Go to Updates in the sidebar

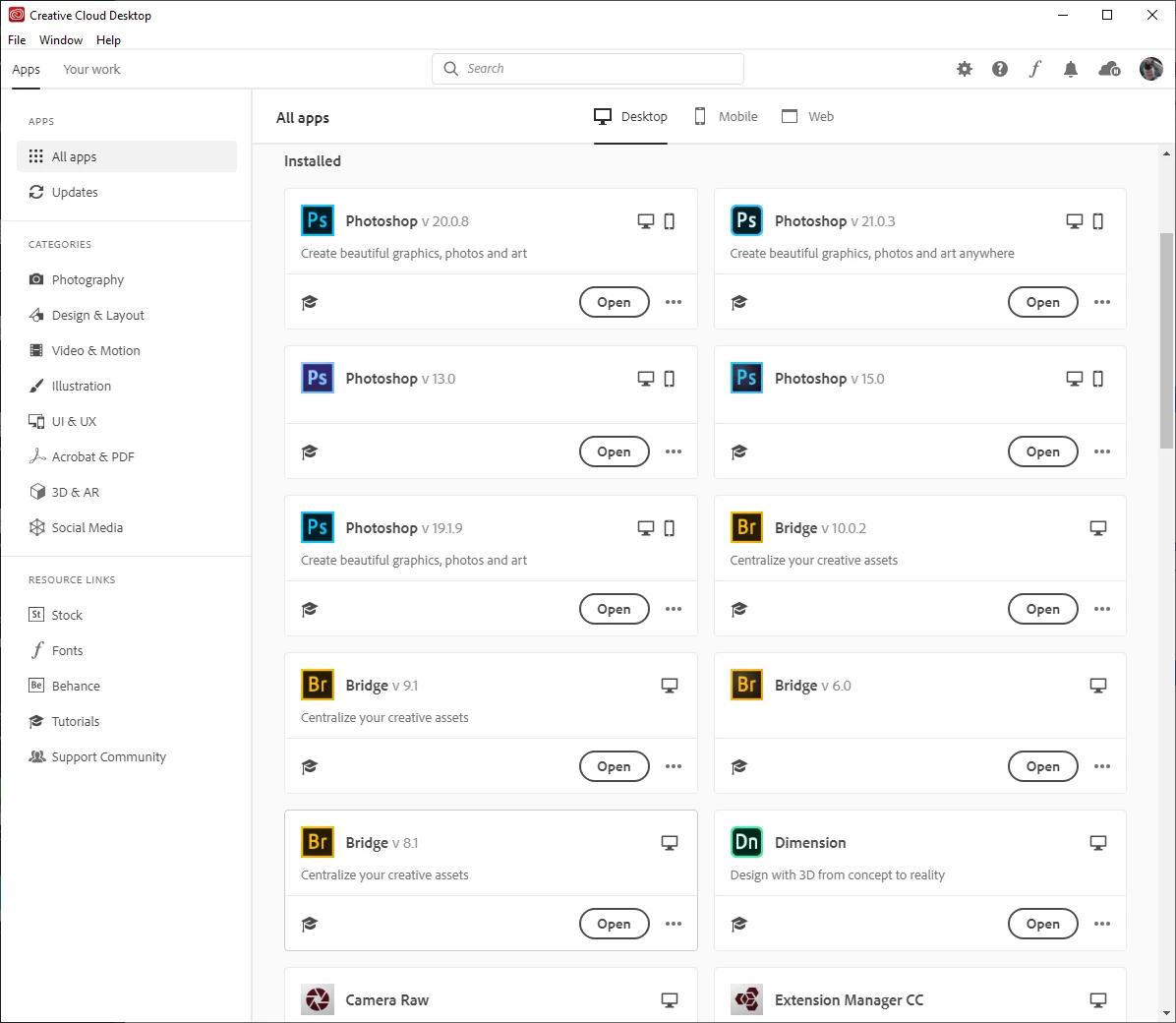[127, 192]
